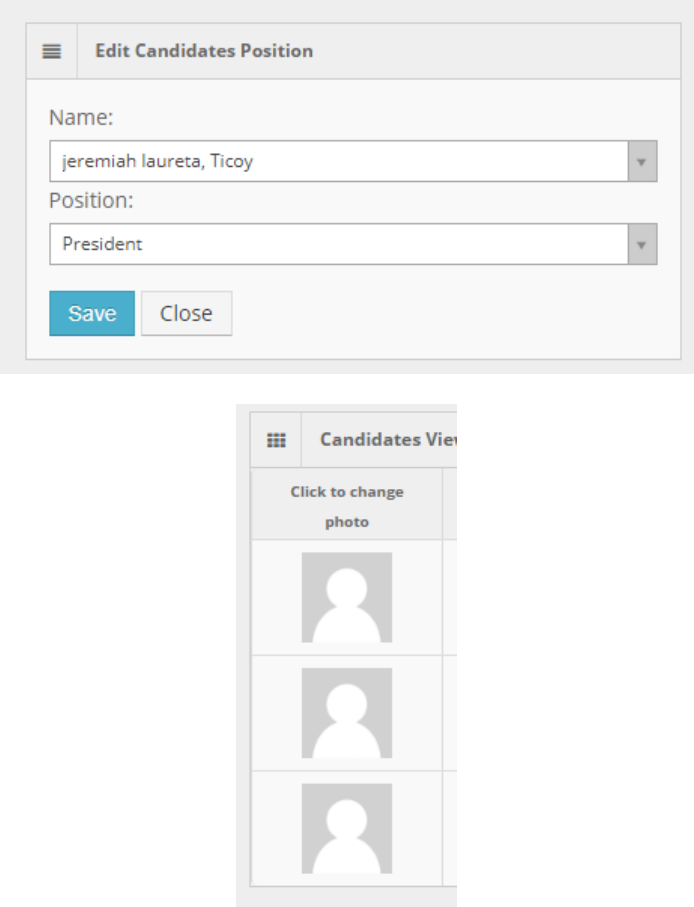This screenshot has width=694, height=907.
Task: Click the cut-off column header beside 'Click to change photo'
Action: [x=450, y=506]
